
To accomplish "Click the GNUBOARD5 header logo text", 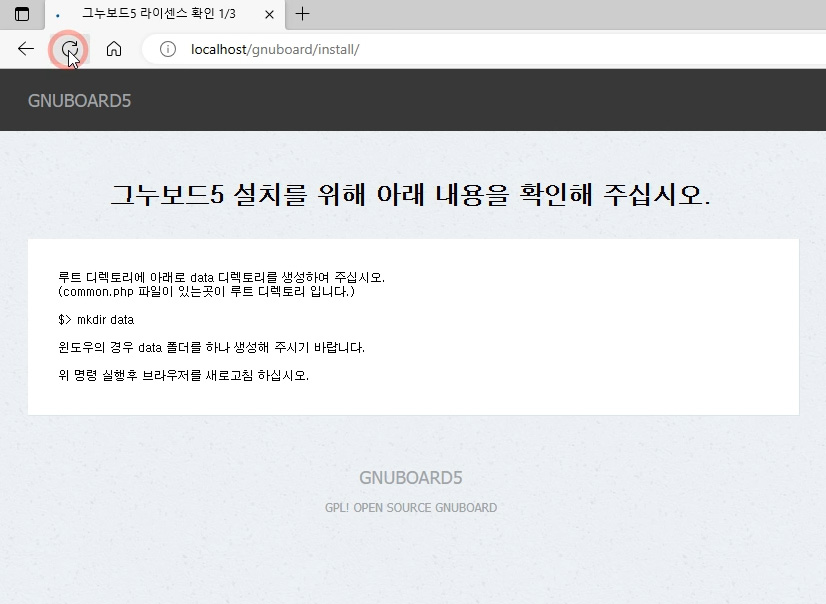I will point(79,101).
